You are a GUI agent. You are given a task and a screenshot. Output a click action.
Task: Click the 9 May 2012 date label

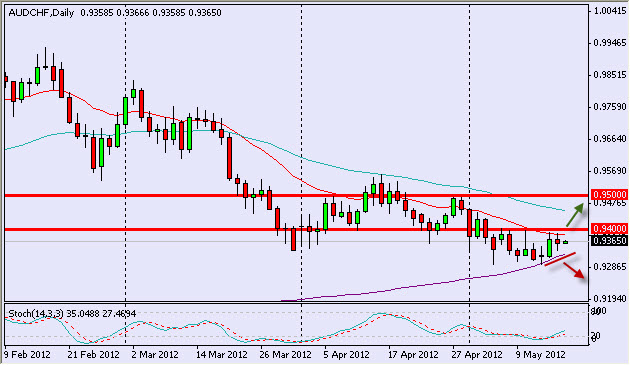(541, 355)
